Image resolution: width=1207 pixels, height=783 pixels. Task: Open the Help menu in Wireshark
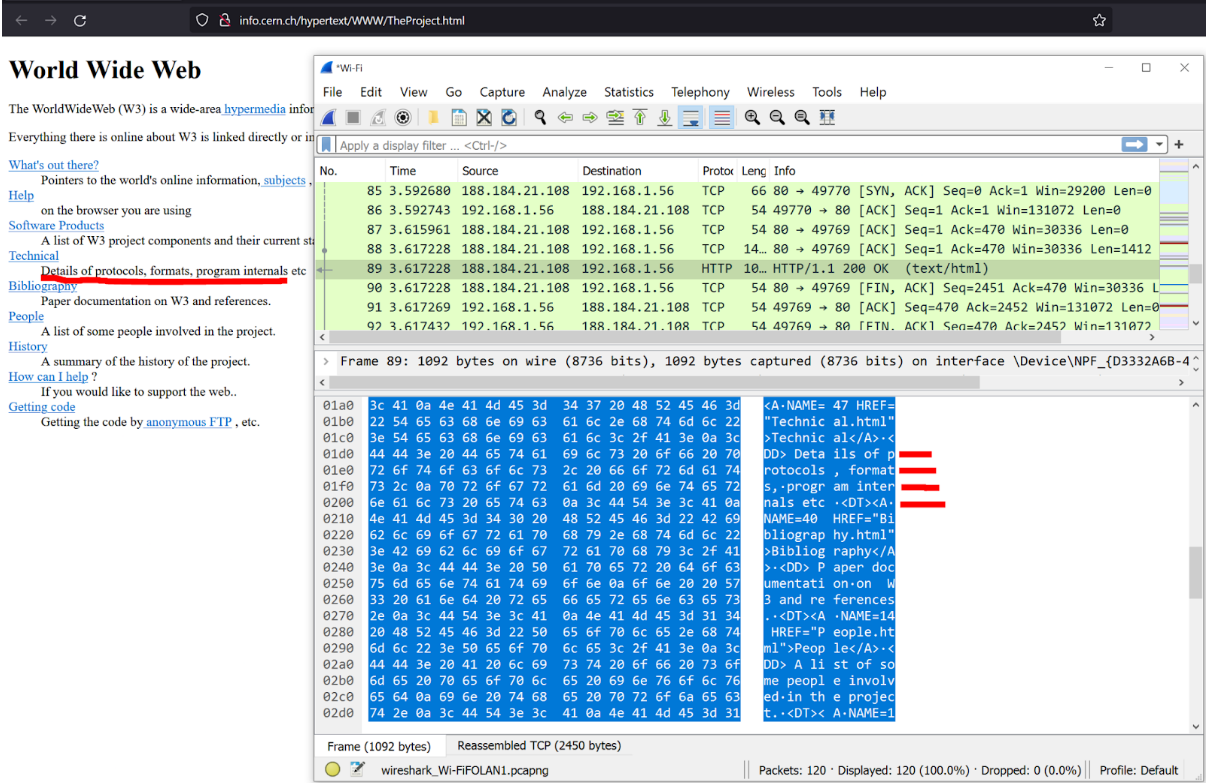coord(873,92)
